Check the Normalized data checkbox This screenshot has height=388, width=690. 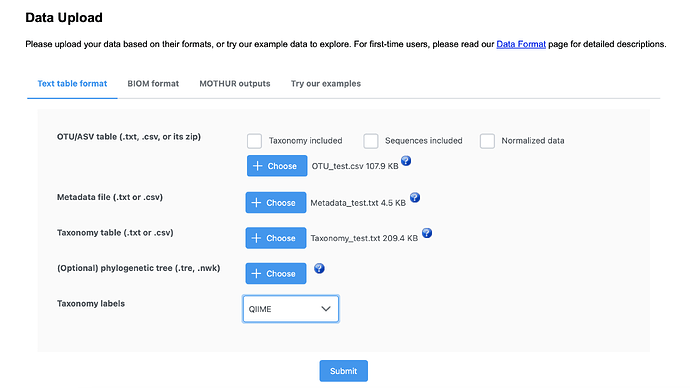(x=487, y=141)
